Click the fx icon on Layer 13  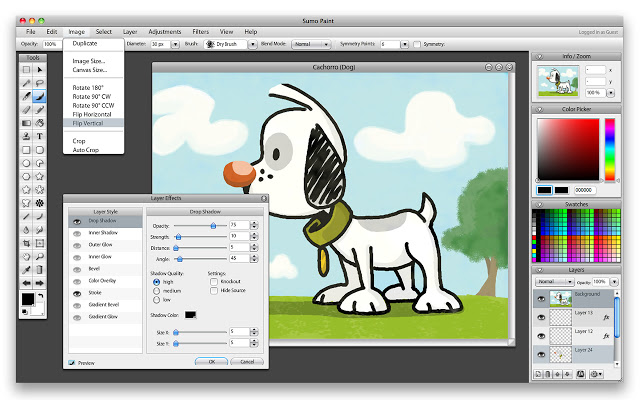pos(606,316)
